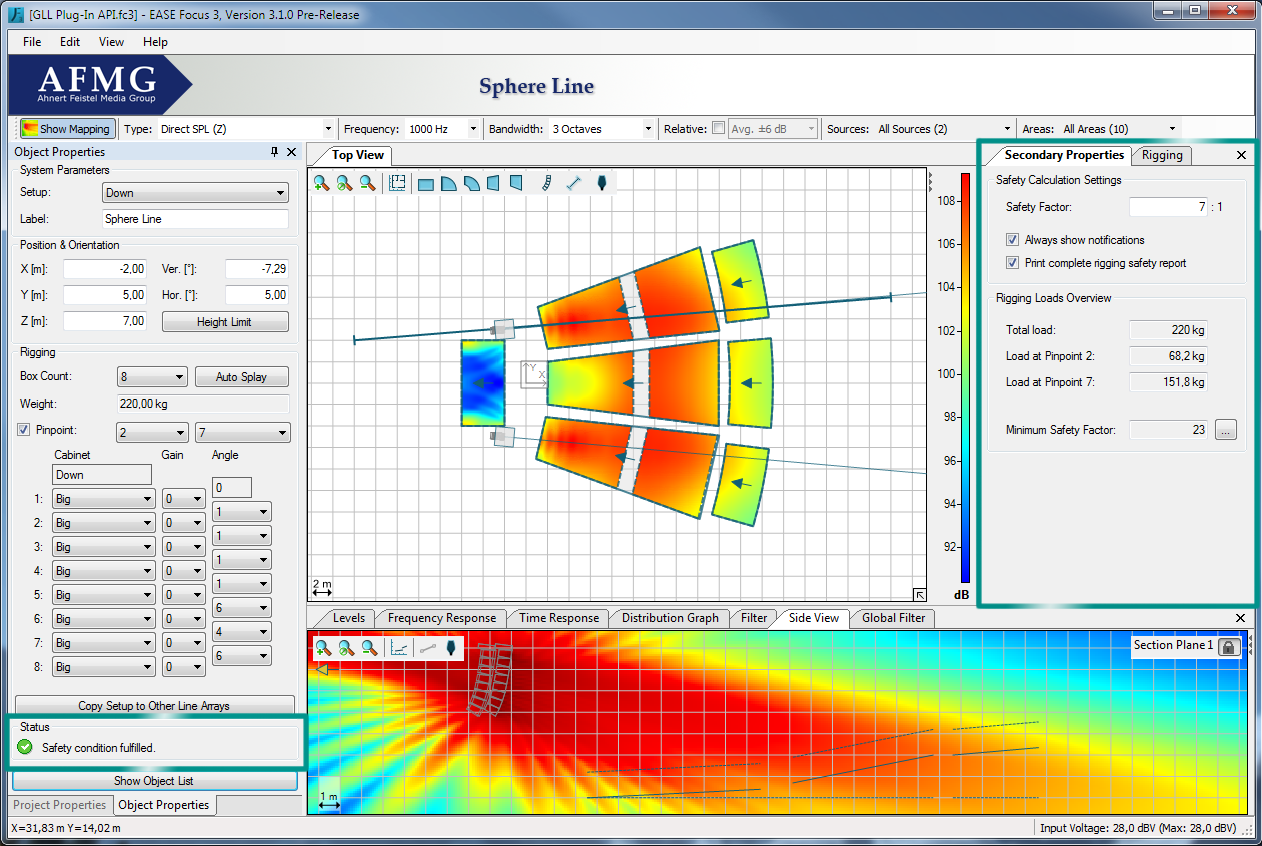This screenshot has width=1262, height=846.
Task: Select the line array tool in Top View
Action: coord(545,183)
